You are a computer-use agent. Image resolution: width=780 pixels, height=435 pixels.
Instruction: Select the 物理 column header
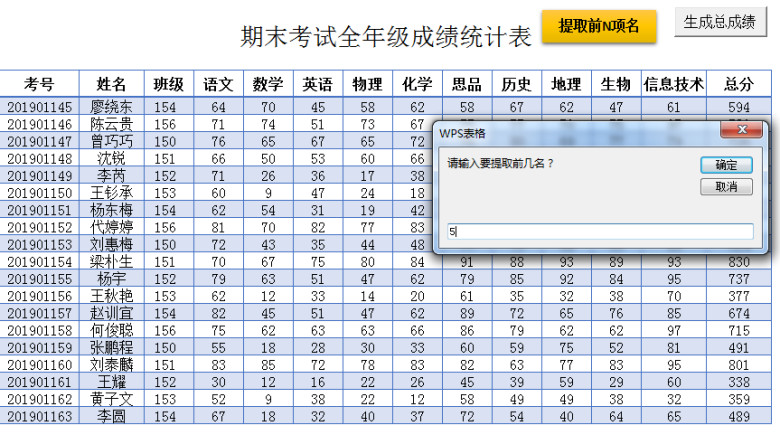[x=368, y=84]
